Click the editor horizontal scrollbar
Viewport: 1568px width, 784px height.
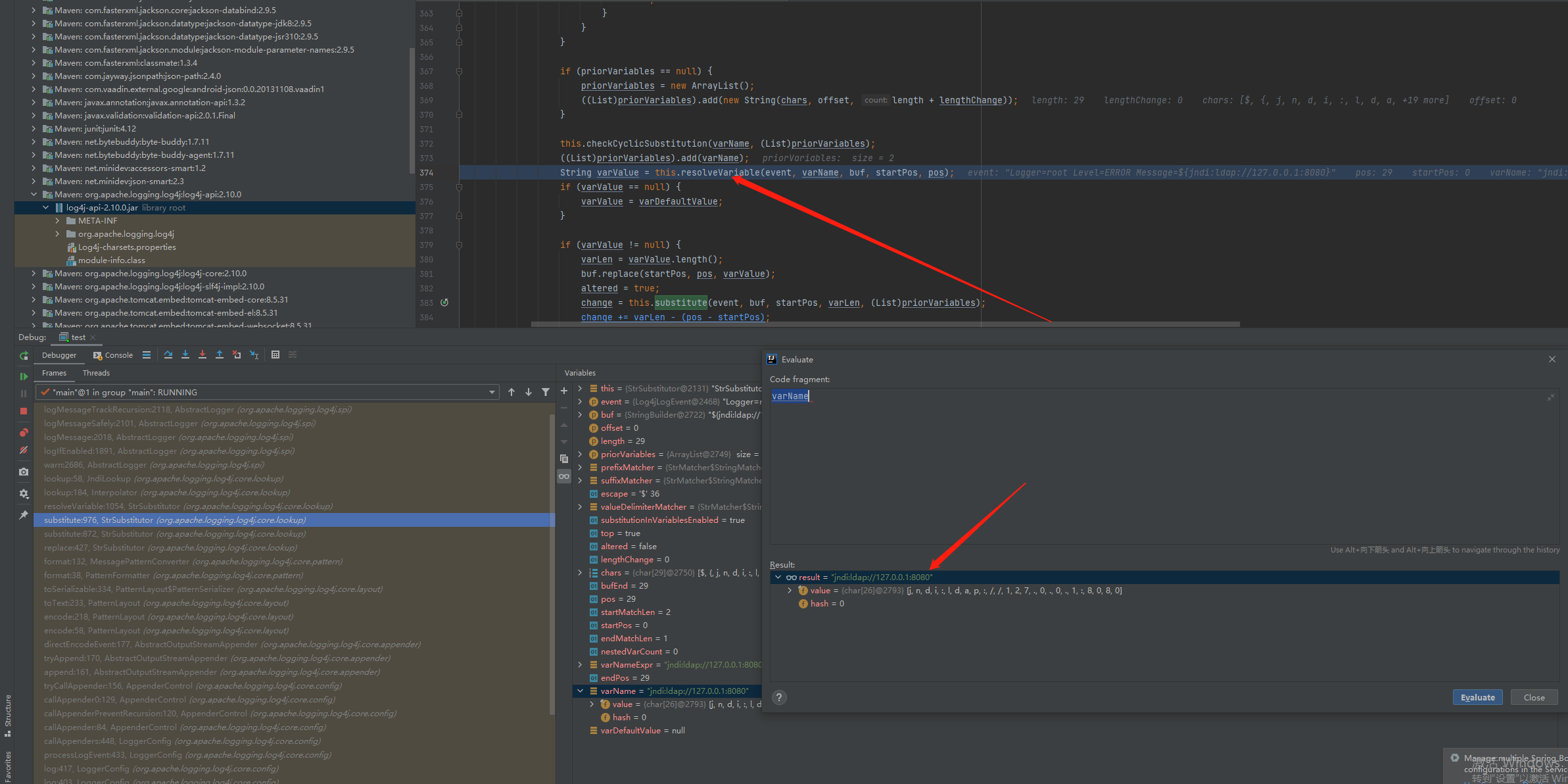point(885,324)
